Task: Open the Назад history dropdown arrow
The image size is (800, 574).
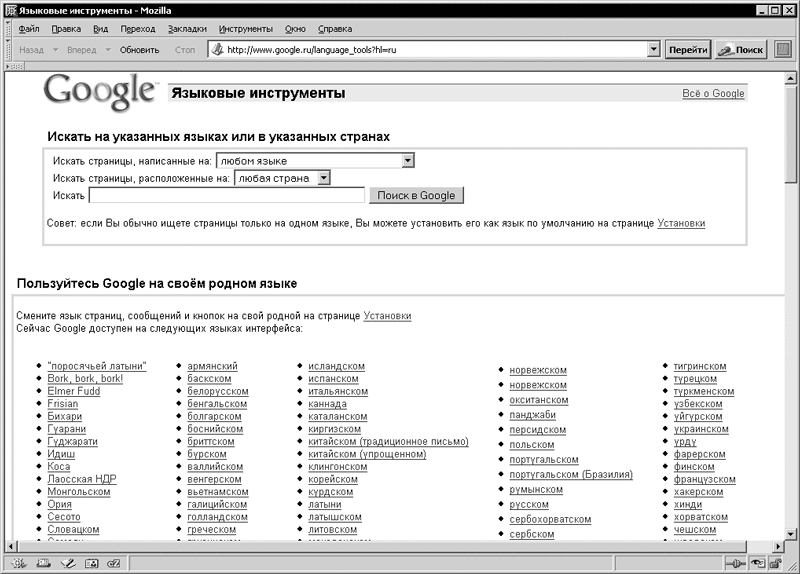Action: (56, 50)
